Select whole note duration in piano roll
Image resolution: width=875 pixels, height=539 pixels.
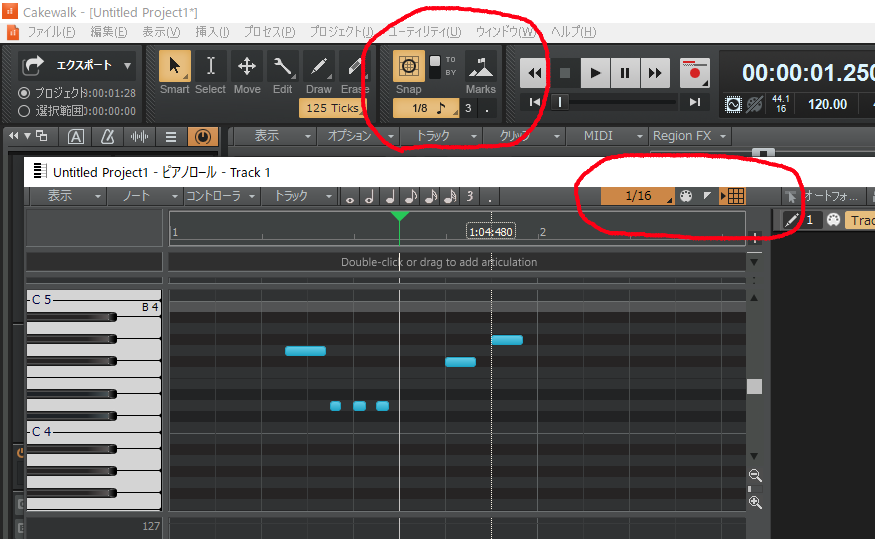350,197
